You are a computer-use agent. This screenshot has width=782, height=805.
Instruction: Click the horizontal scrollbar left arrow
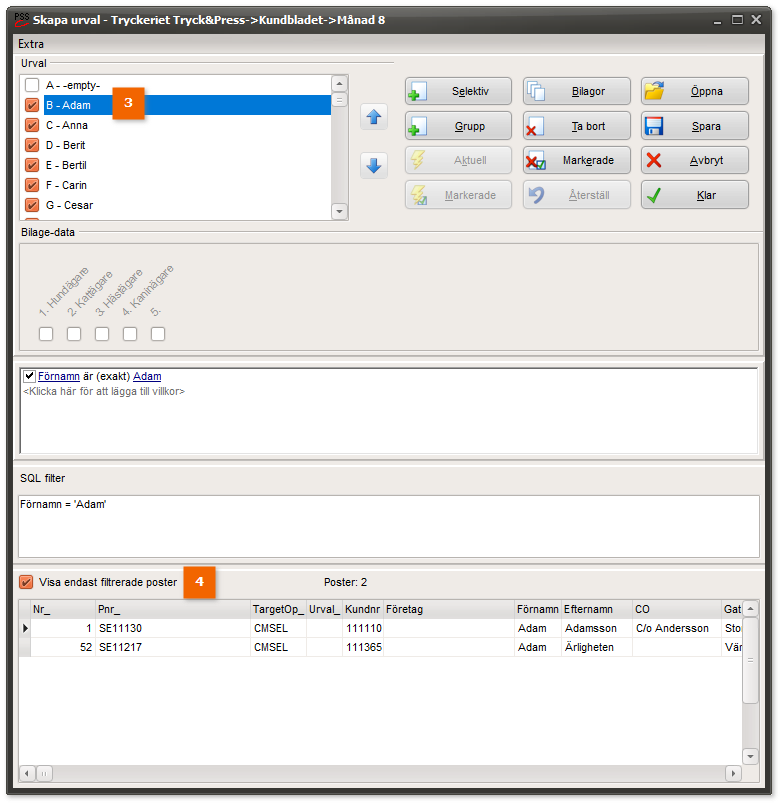27,773
